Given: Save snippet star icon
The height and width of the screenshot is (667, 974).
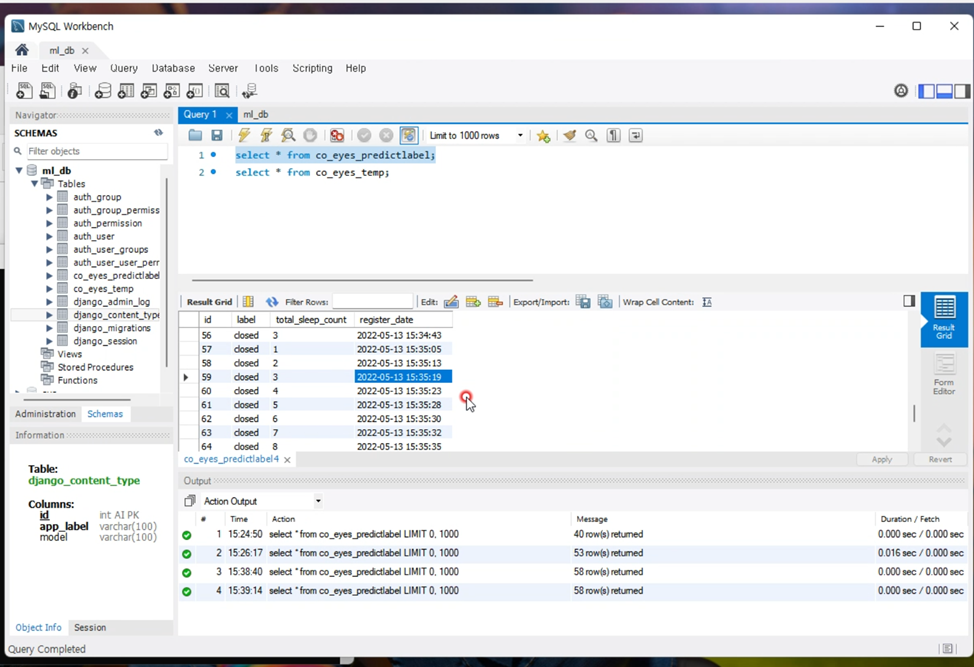Looking at the screenshot, I should 544,135.
